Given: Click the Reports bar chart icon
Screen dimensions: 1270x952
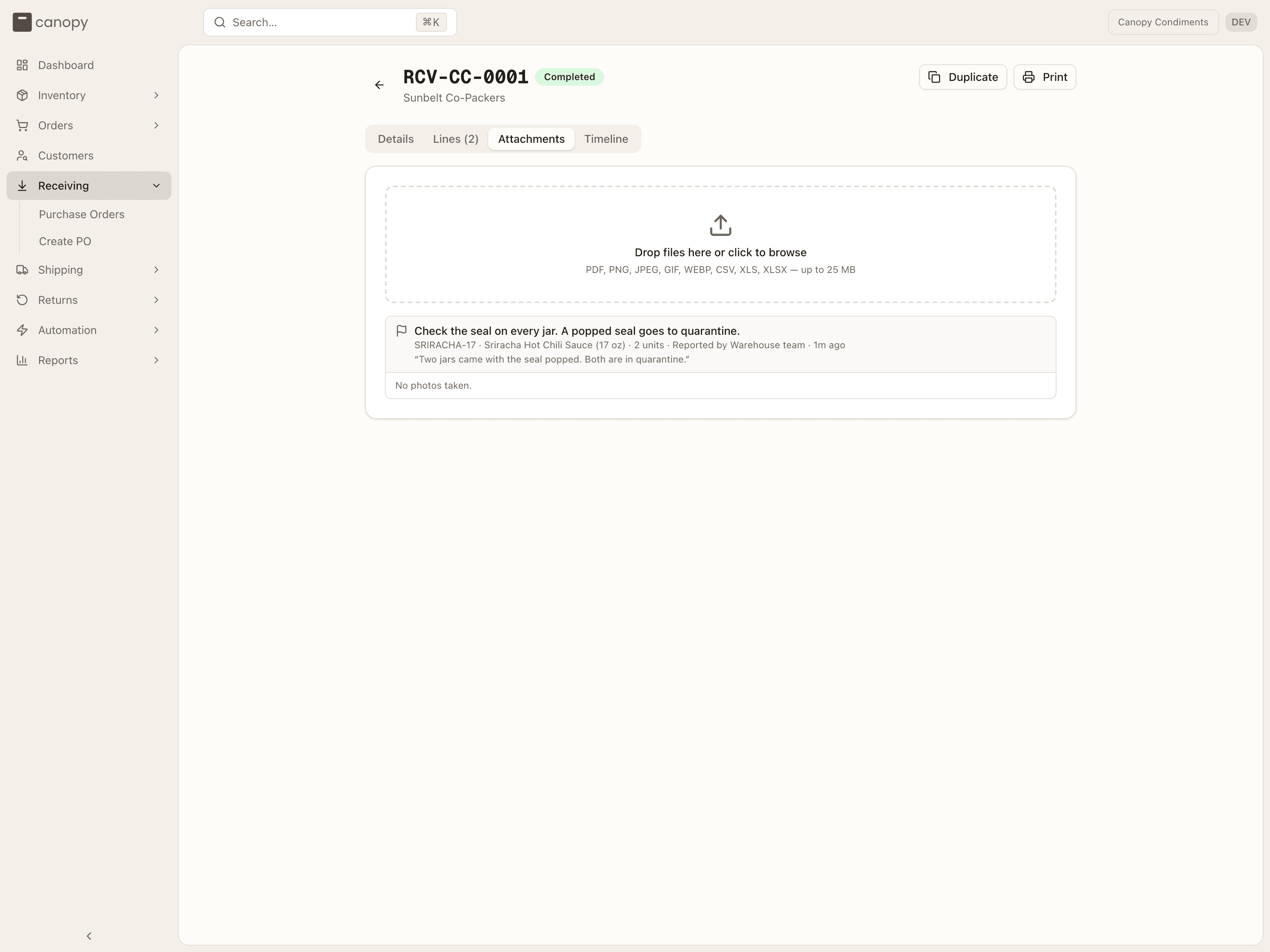Looking at the screenshot, I should pyautogui.click(x=22, y=360).
